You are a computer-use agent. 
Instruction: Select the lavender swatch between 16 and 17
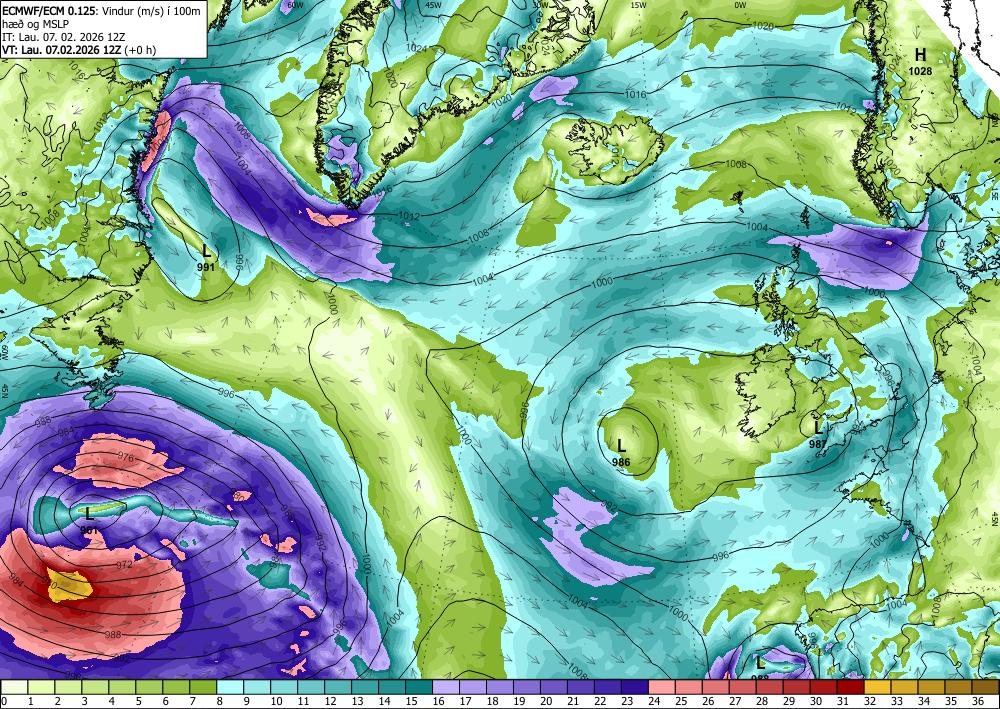[x=446, y=687]
